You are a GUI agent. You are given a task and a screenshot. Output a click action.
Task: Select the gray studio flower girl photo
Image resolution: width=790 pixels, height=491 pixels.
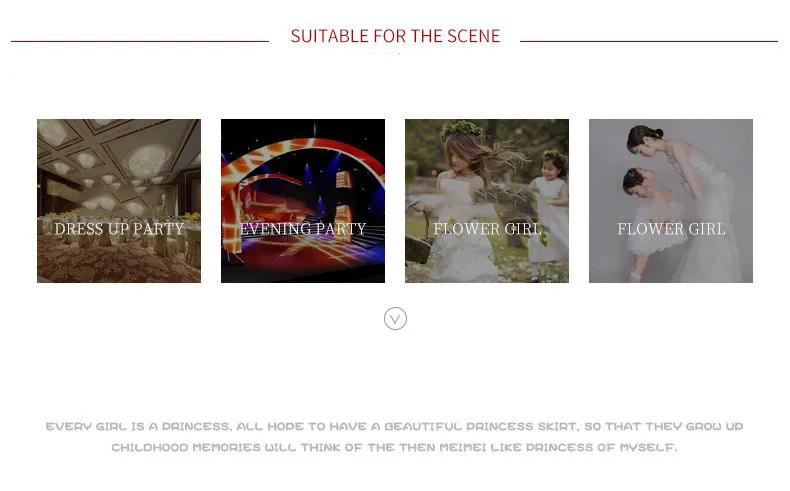tap(671, 201)
